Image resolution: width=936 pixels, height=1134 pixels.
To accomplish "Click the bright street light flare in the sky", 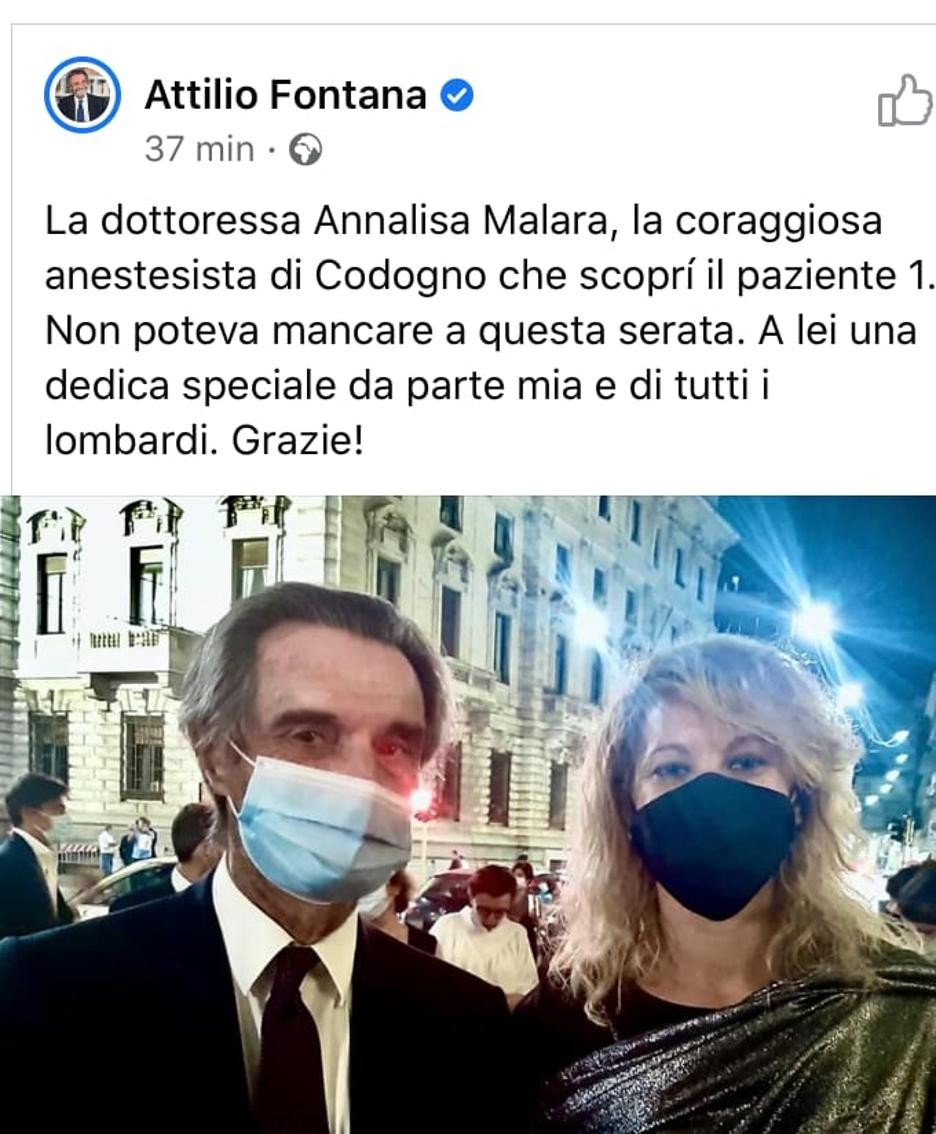I will tap(814, 622).
